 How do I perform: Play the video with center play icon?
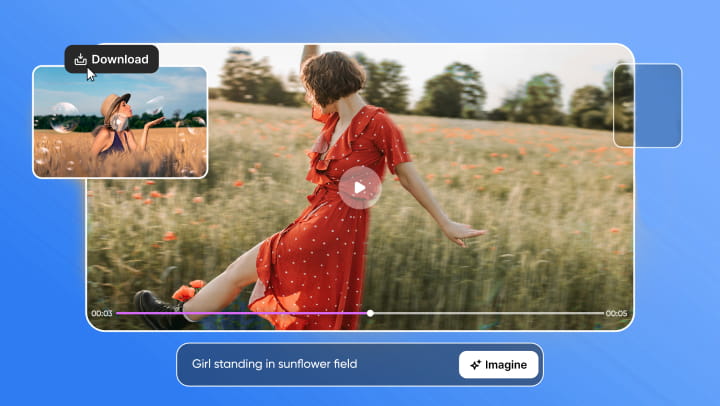[x=360, y=187]
